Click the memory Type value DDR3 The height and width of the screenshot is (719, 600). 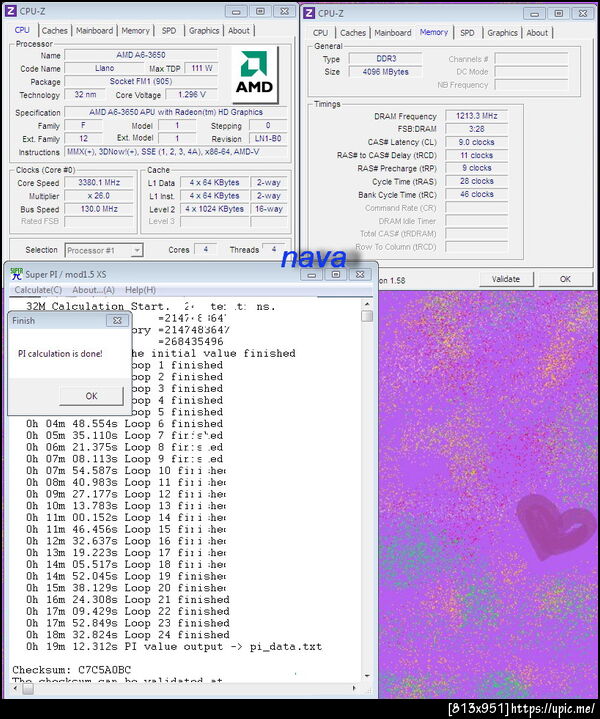click(x=385, y=59)
